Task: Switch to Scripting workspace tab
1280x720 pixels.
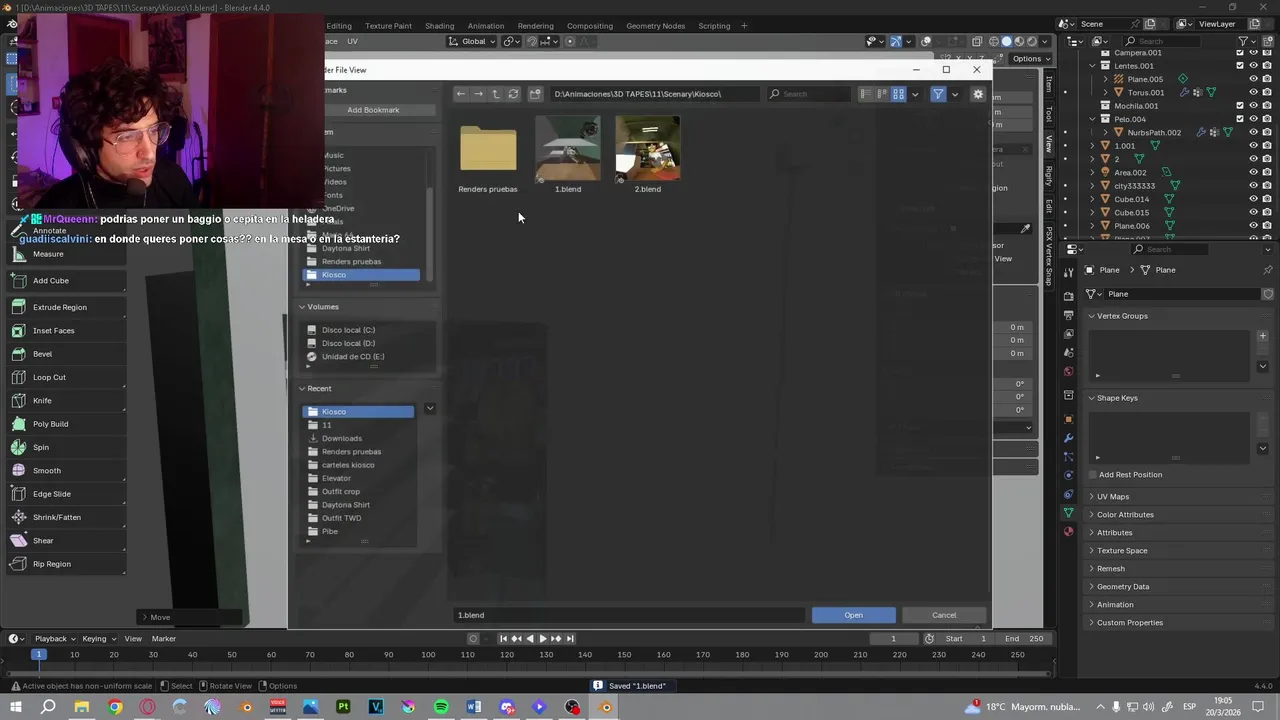Action: pyautogui.click(x=714, y=26)
